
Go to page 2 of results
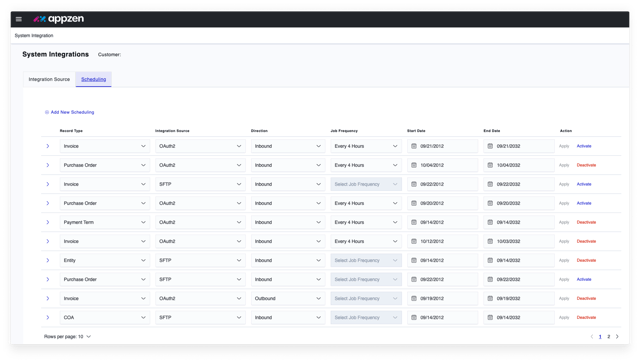click(x=609, y=337)
